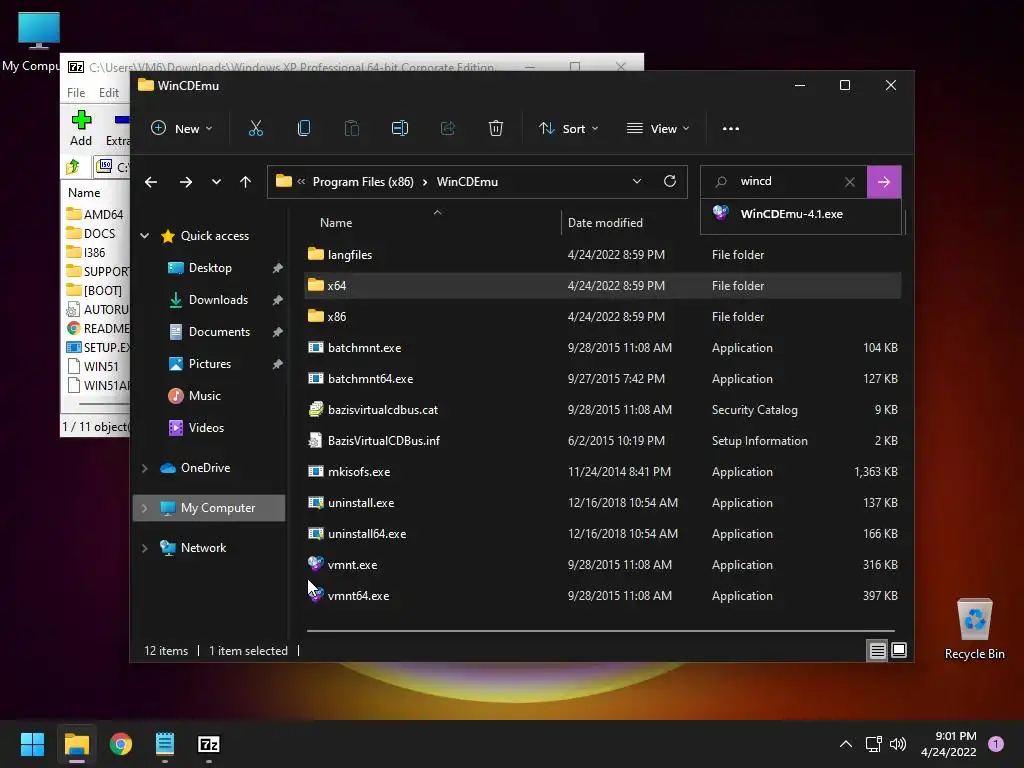The height and width of the screenshot is (768, 1024).
Task: Open the See more ellipsis menu
Action: (731, 129)
